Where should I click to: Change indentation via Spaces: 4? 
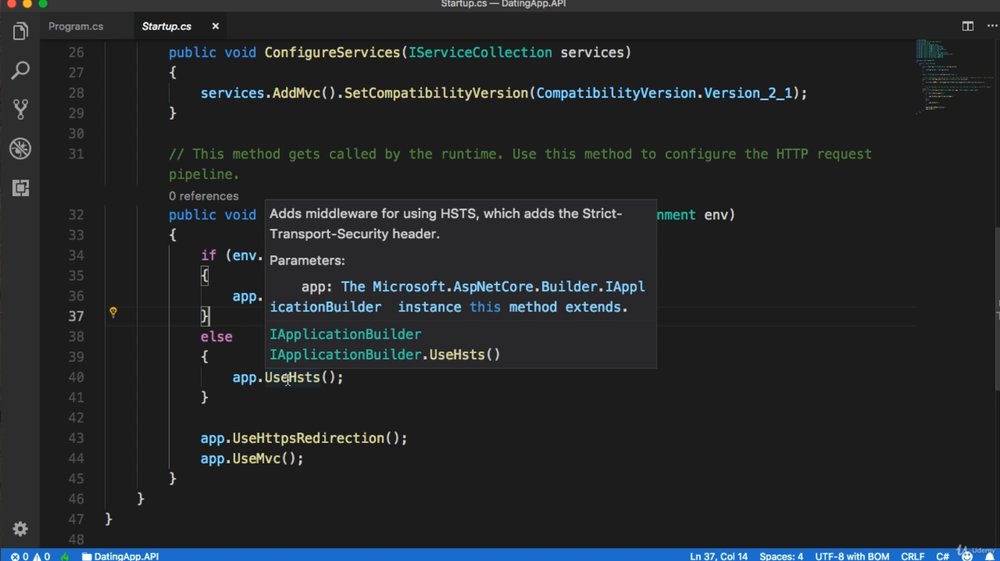(x=781, y=556)
